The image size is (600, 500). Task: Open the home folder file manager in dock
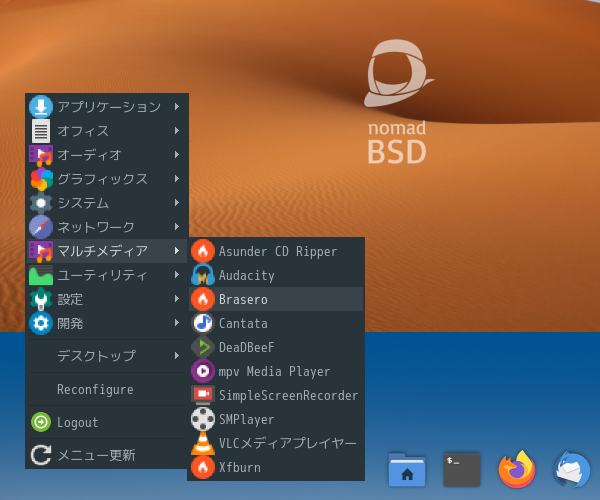[407, 470]
